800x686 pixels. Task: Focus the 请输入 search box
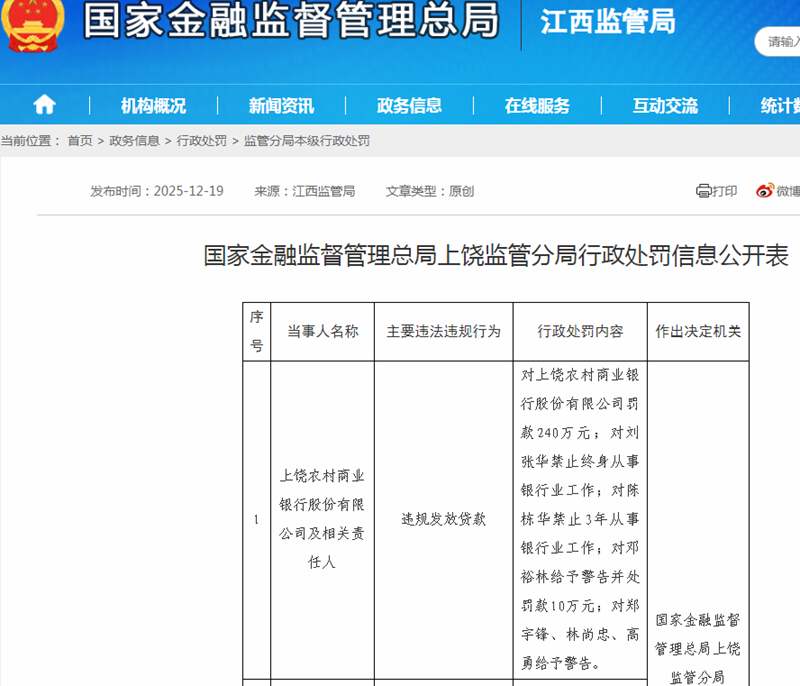(x=780, y=41)
